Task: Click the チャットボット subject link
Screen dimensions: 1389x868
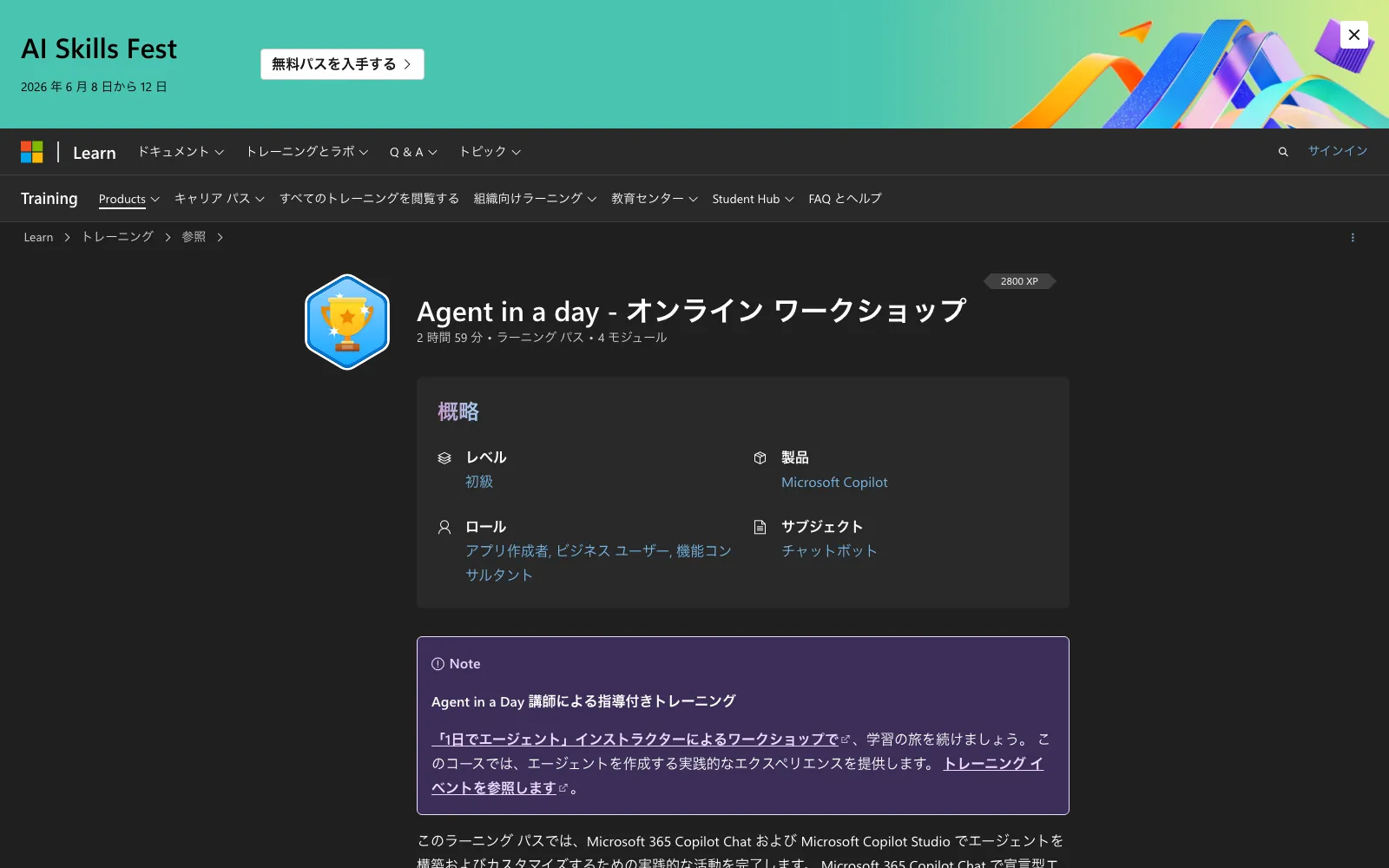Action: (829, 551)
